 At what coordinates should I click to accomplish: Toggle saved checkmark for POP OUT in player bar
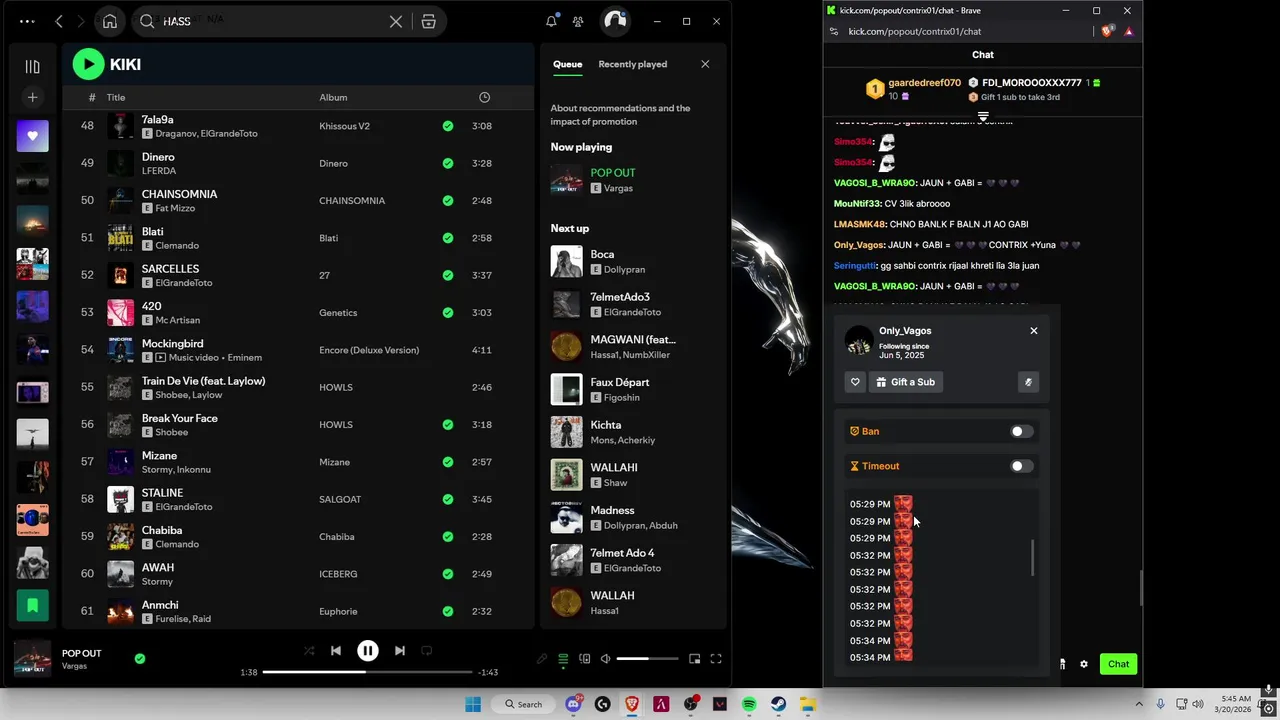(140, 658)
